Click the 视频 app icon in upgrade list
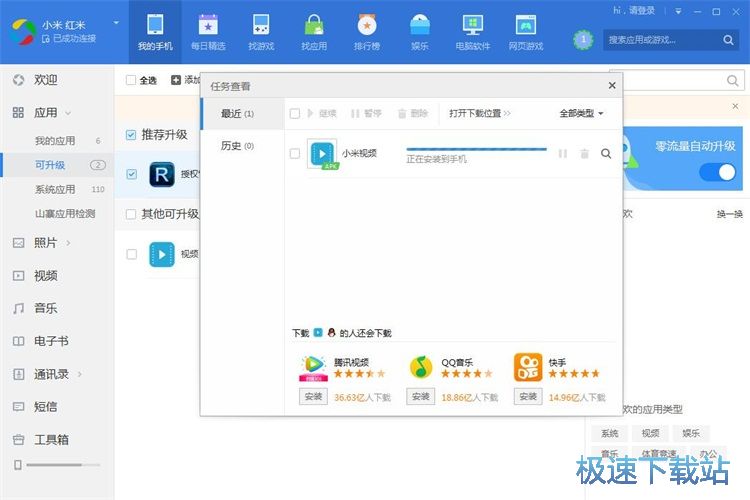 pyautogui.click(x=162, y=254)
